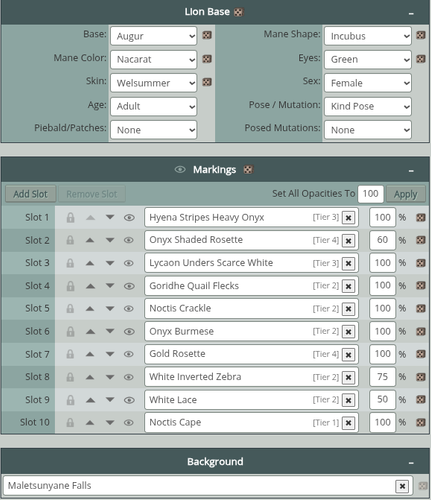Move Slot 7 marking down
The height and width of the screenshot is (500, 431).
(110, 354)
